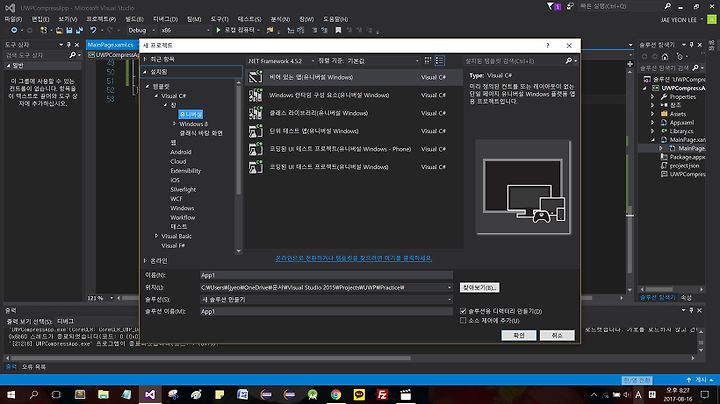Expand the Online templates section
The image size is (720, 404).
click(145, 261)
